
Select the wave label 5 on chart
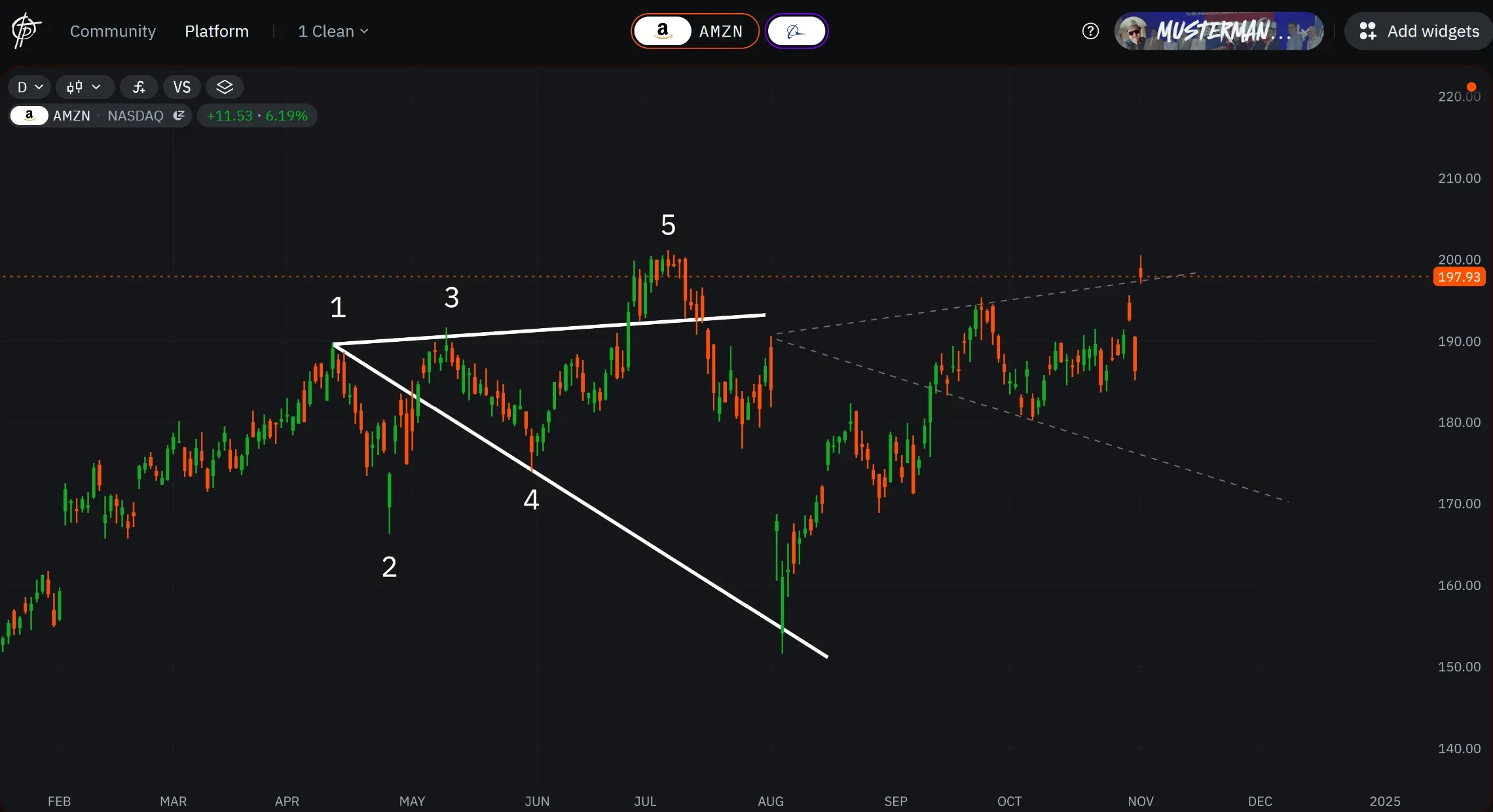(x=668, y=225)
